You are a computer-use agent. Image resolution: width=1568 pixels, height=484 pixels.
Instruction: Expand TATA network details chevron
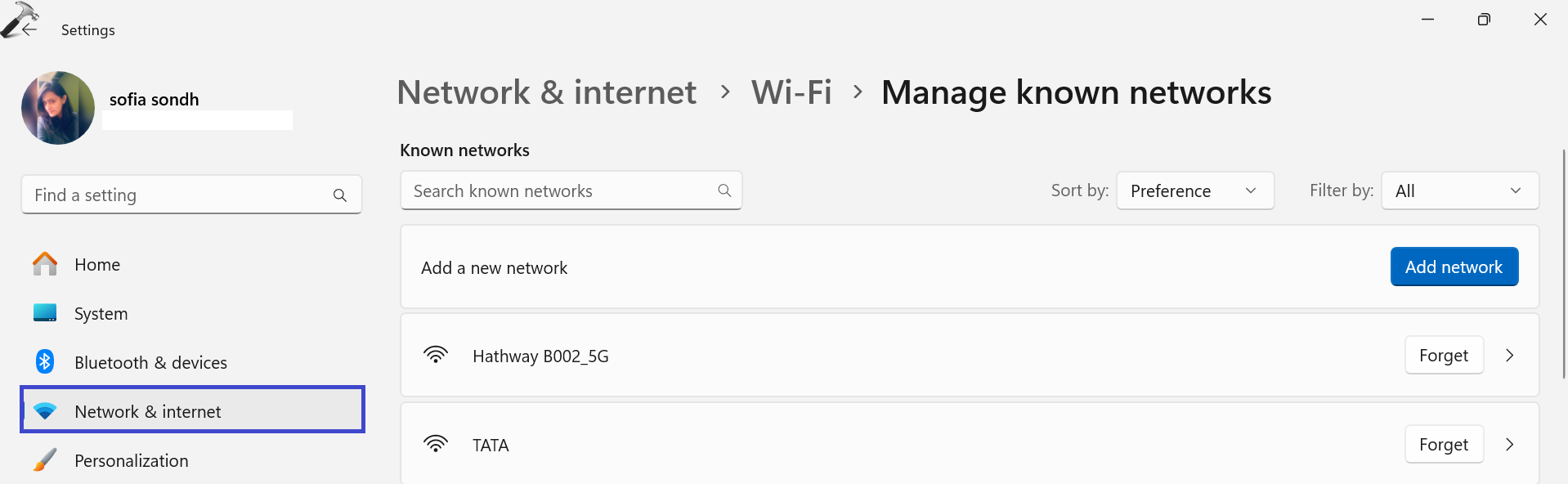[x=1510, y=444]
